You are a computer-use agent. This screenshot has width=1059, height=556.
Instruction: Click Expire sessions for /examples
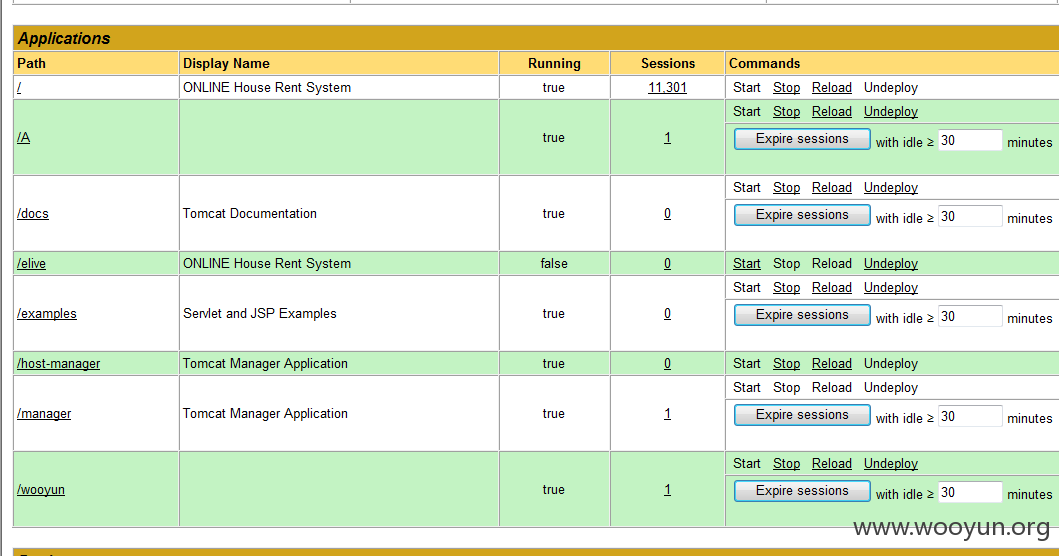click(802, 315)
